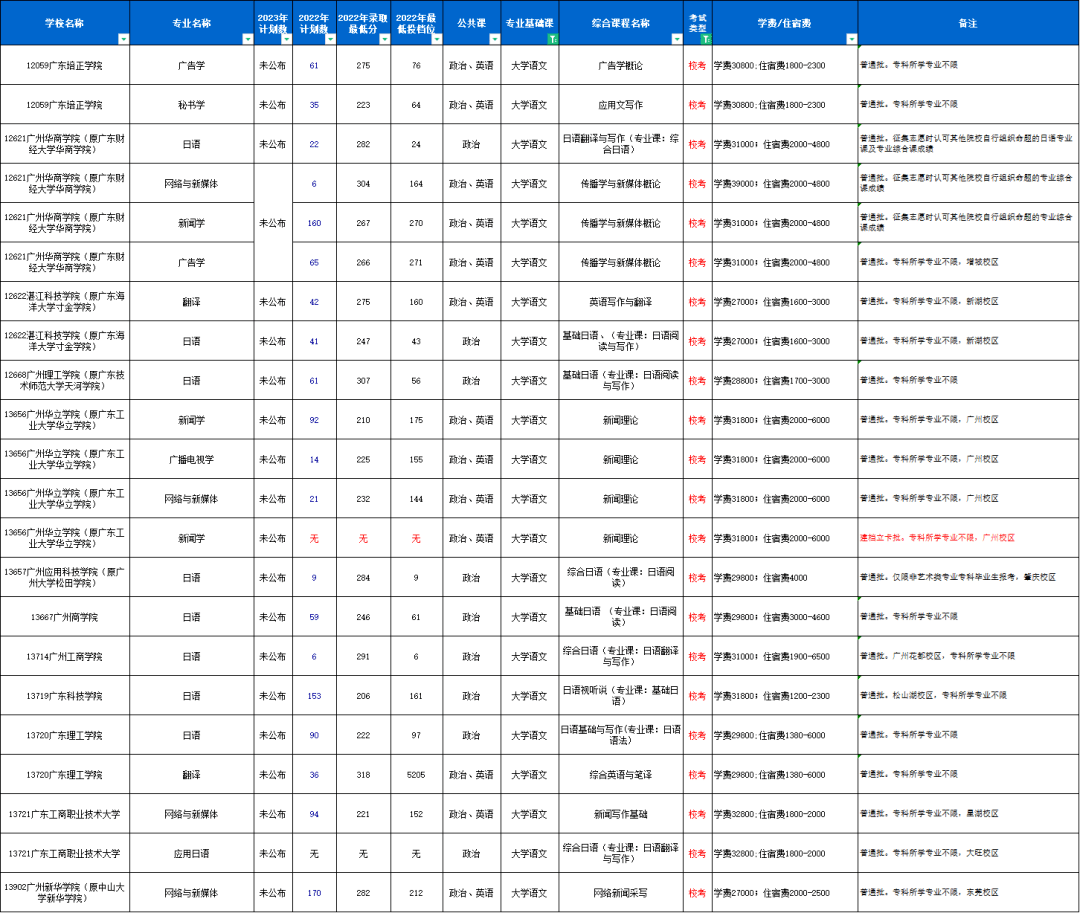Screen dimensions: 1080x913
Task: Select the red remark about 独立立卡批
Action: [x=968, y=538]
